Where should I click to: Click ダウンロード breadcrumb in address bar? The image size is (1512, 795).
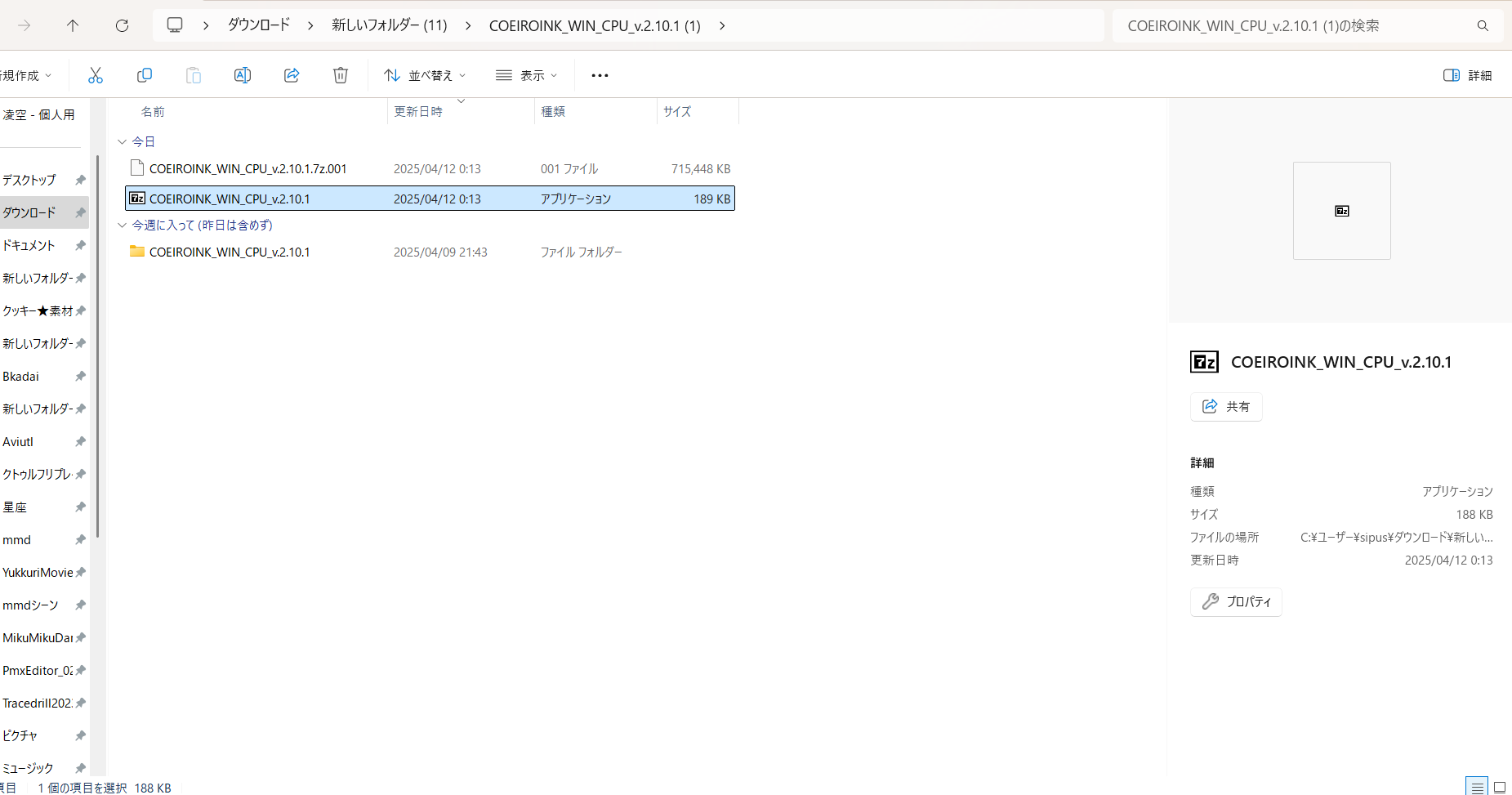tap(259, 25)
